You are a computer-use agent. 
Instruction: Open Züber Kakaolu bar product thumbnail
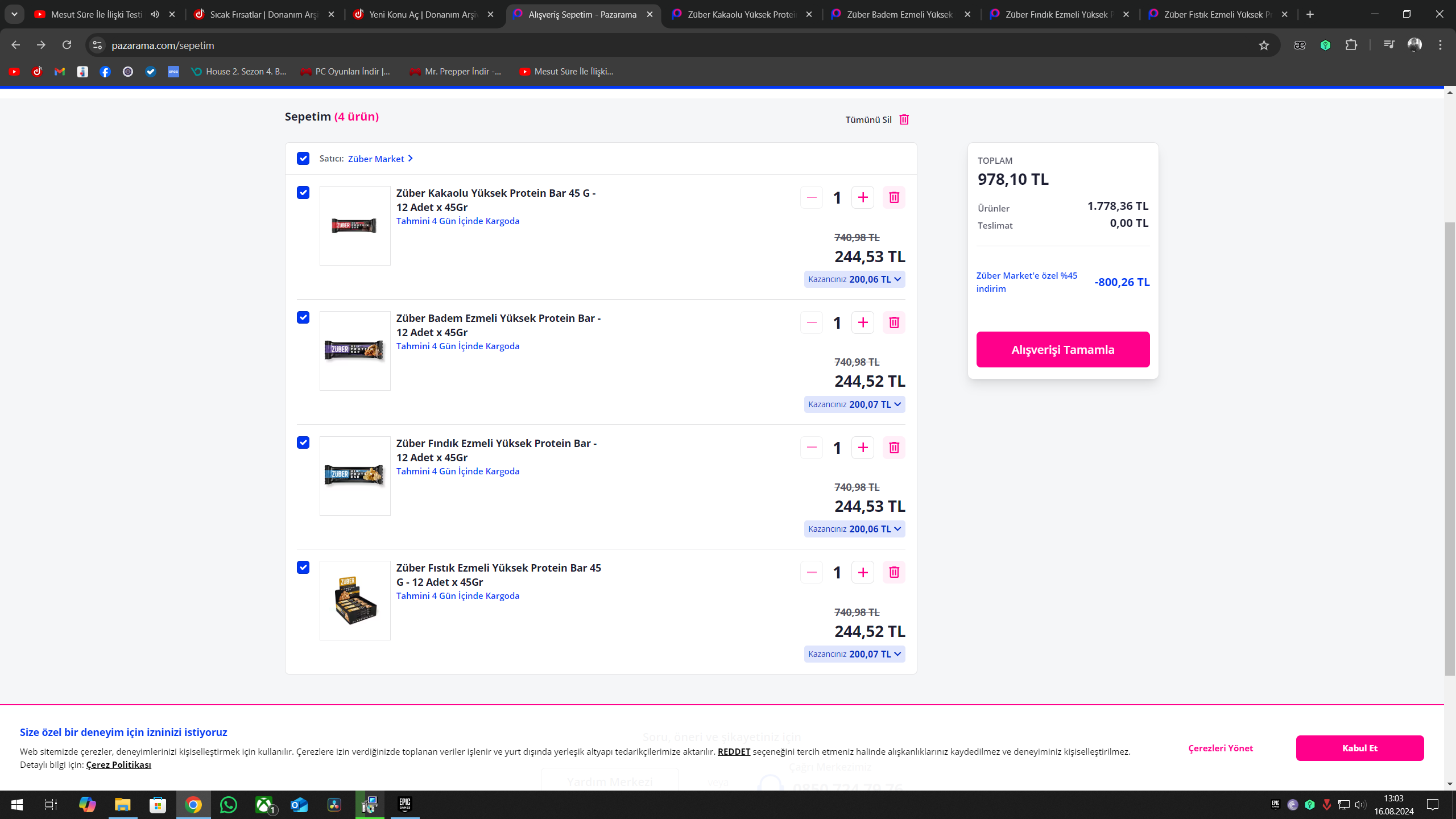(355, 226)
